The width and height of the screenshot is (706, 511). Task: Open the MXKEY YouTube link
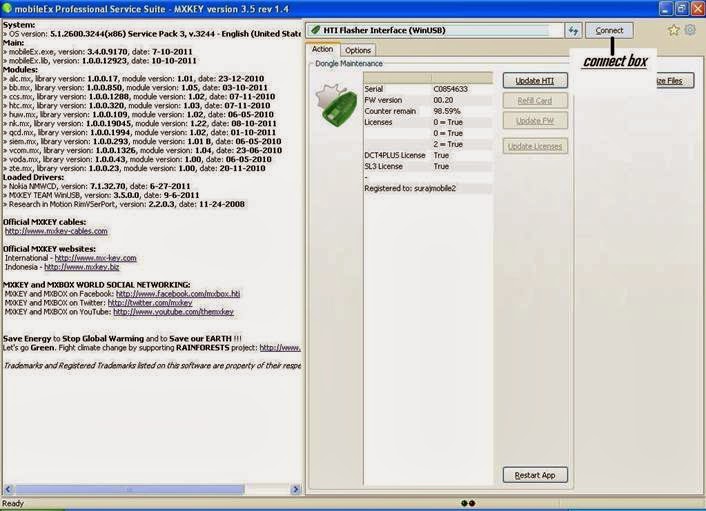(173, 312)
